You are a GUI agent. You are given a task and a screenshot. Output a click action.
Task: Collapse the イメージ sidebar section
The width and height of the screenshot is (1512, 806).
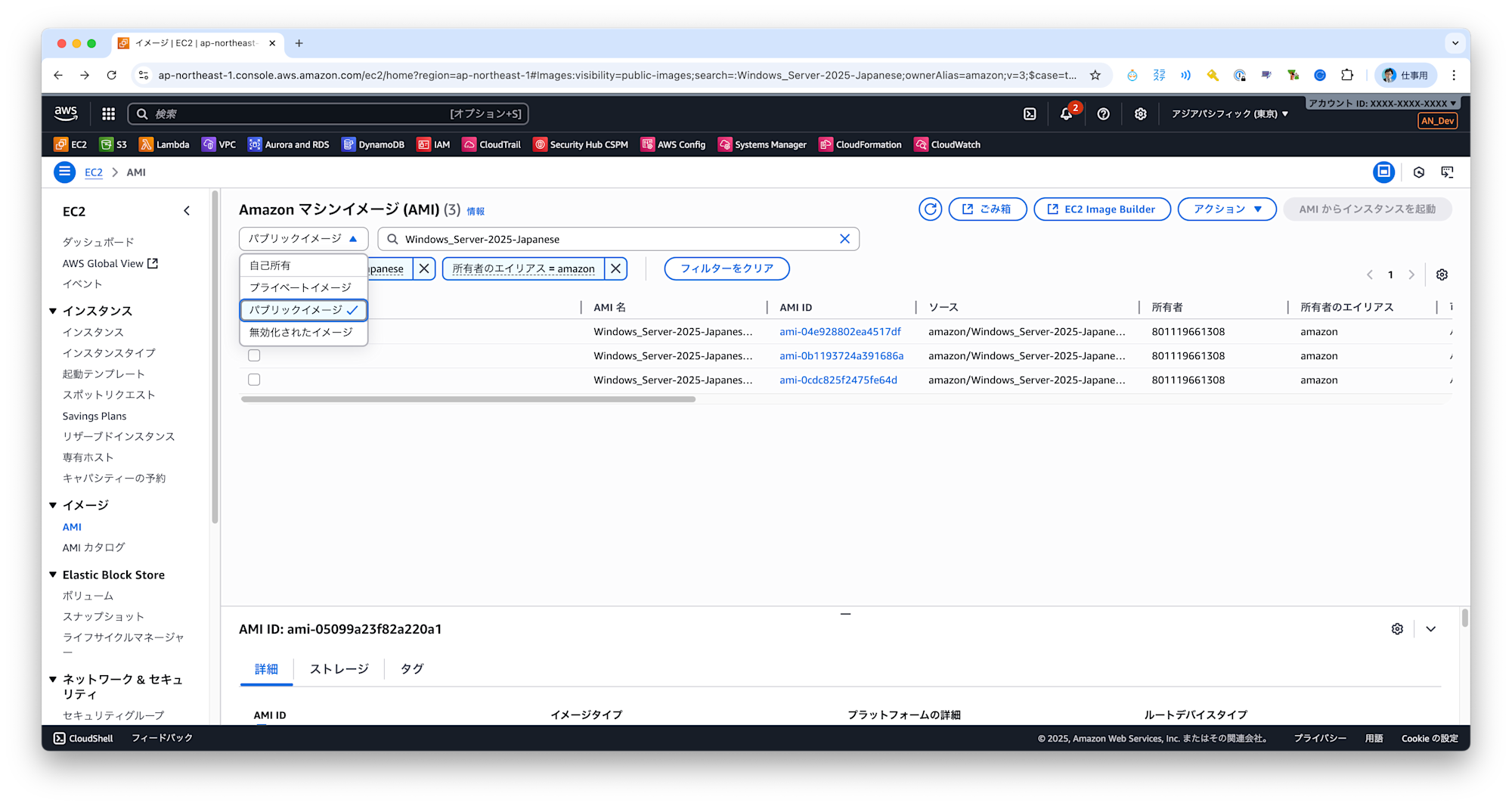[53, 505]
